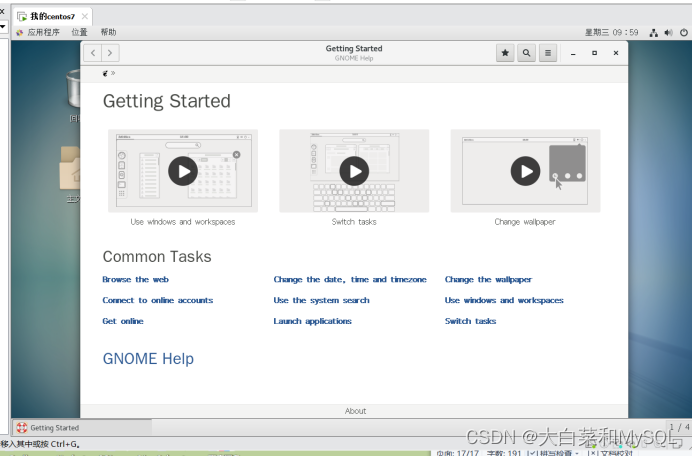The height and width of the screenshot is (457, 692).
Task: Select Getting Started in the bottom taskbar
Action: pyautogui.click(x=82, y=427)
